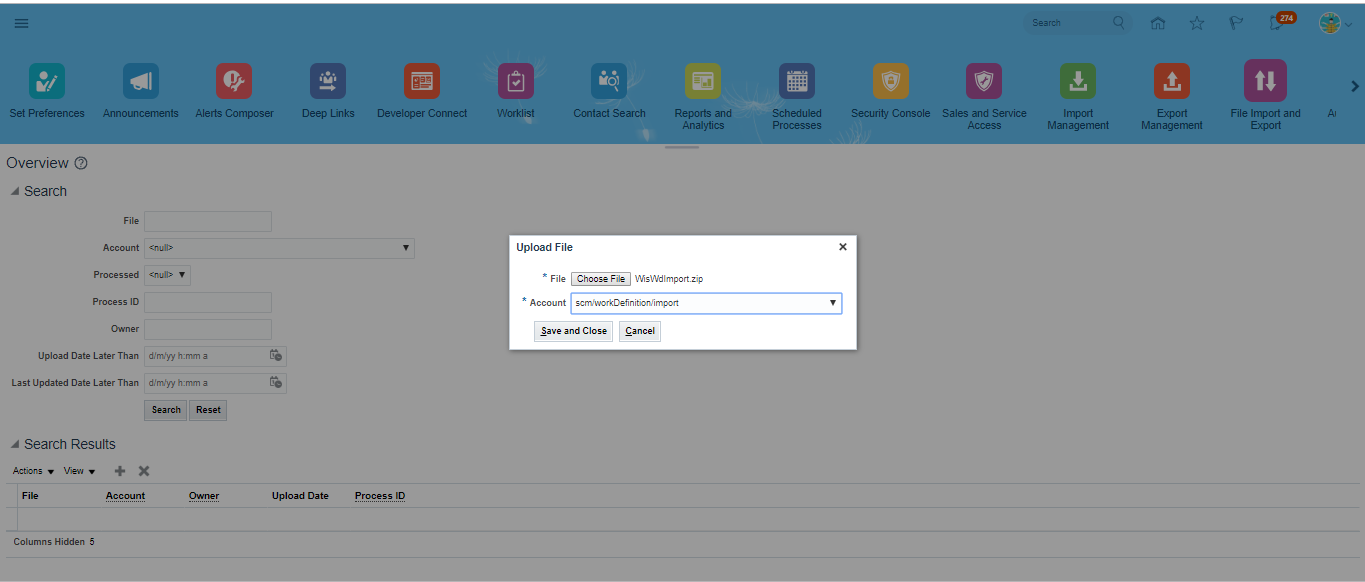Open the Processed dropdown showing null

(x=182, y=274)
